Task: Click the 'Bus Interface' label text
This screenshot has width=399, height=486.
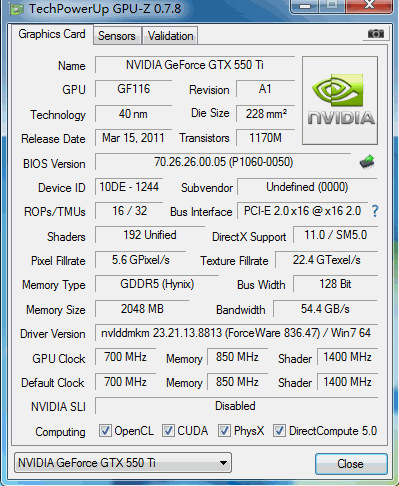Action: (x=201, y=212)
